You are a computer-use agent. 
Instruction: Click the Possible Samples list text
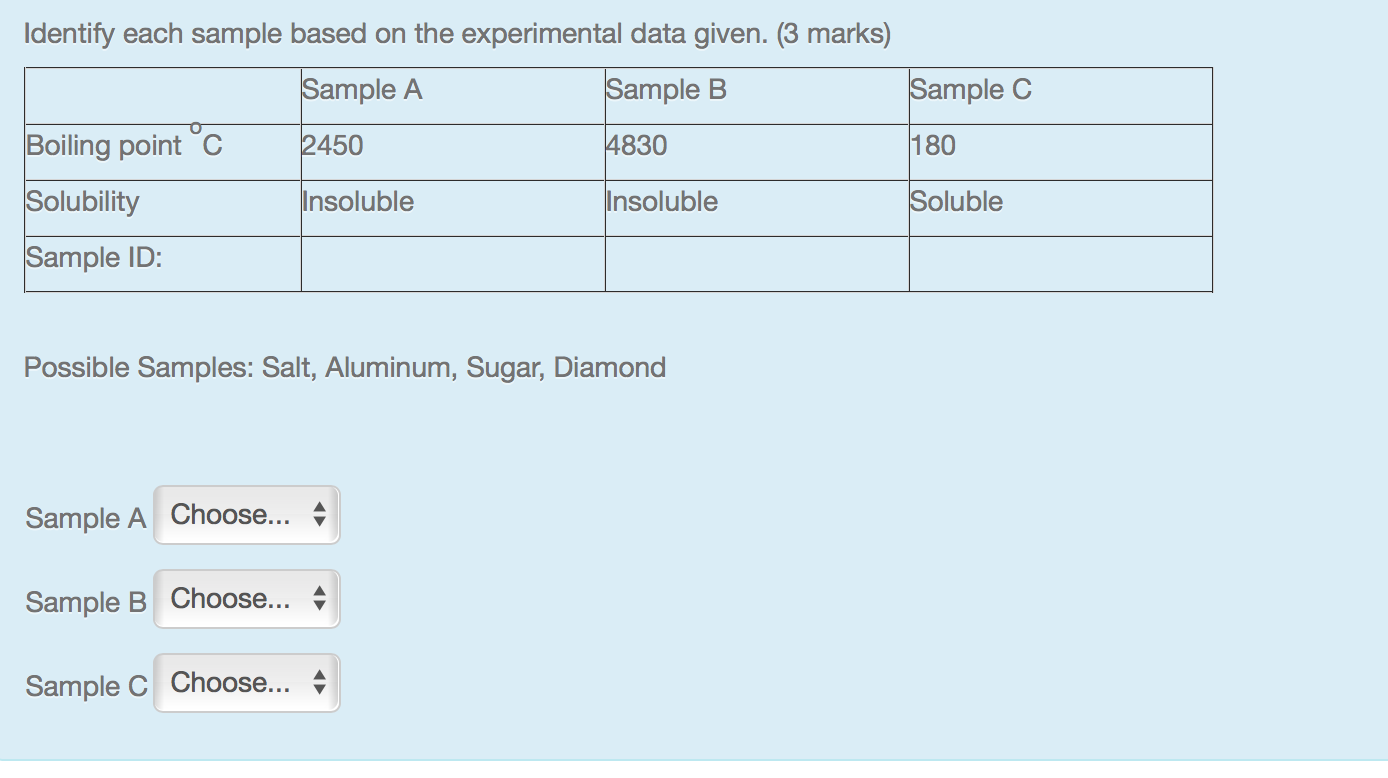(345, 368)
